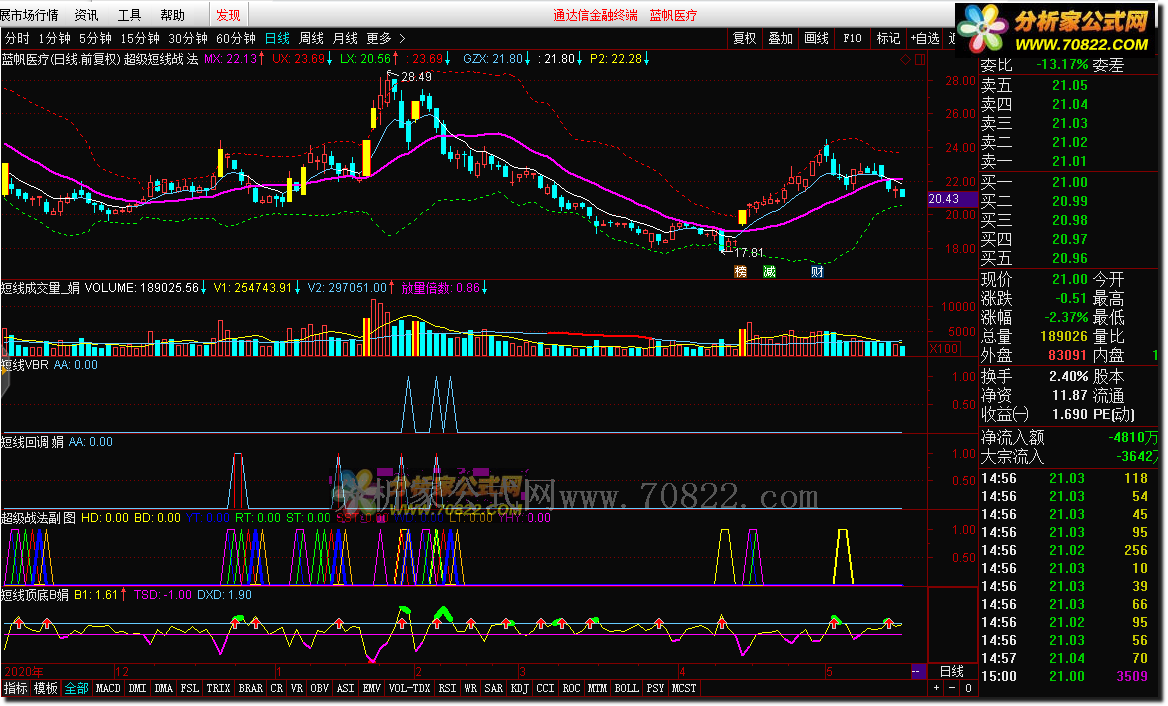Select the VOL-TDX indicator
Viewport: 1168px width, 706px height.
coord(410,688)
